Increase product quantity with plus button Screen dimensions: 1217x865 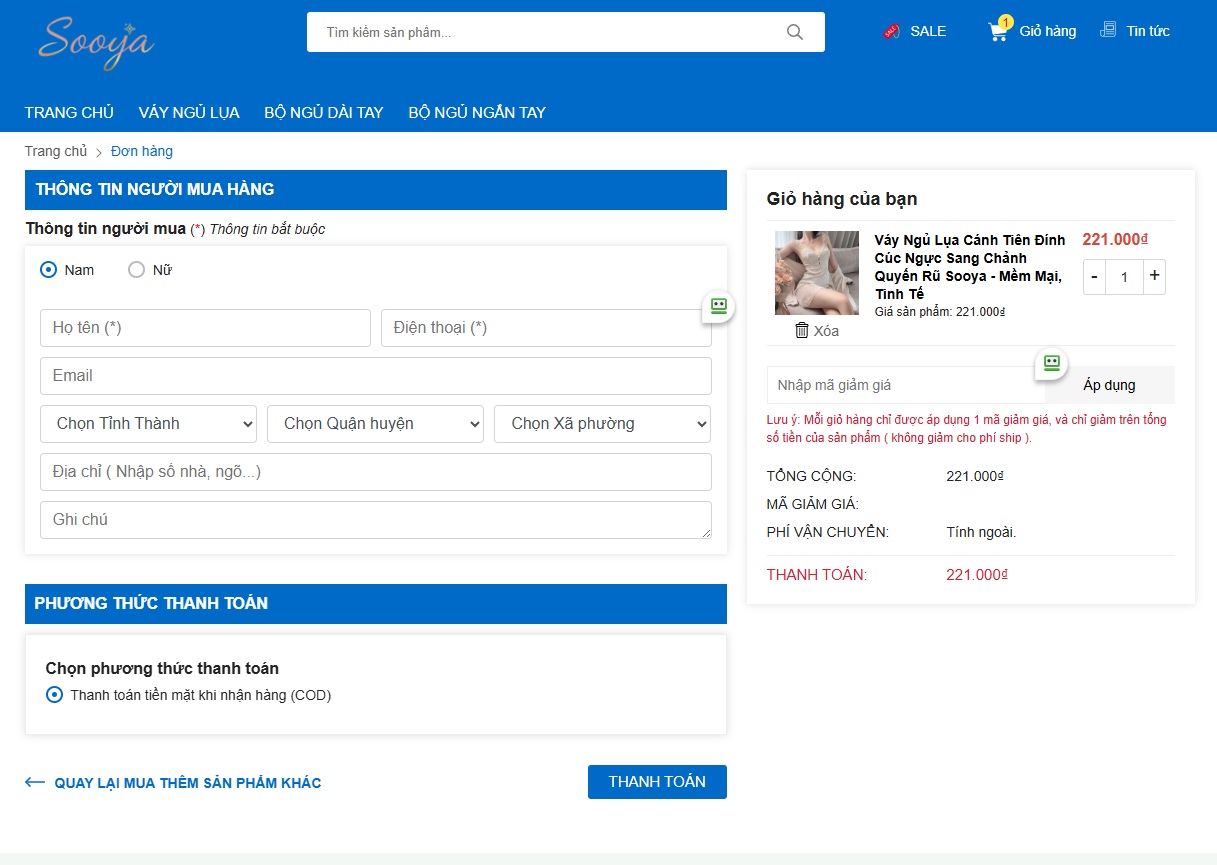pos(1154,276)
